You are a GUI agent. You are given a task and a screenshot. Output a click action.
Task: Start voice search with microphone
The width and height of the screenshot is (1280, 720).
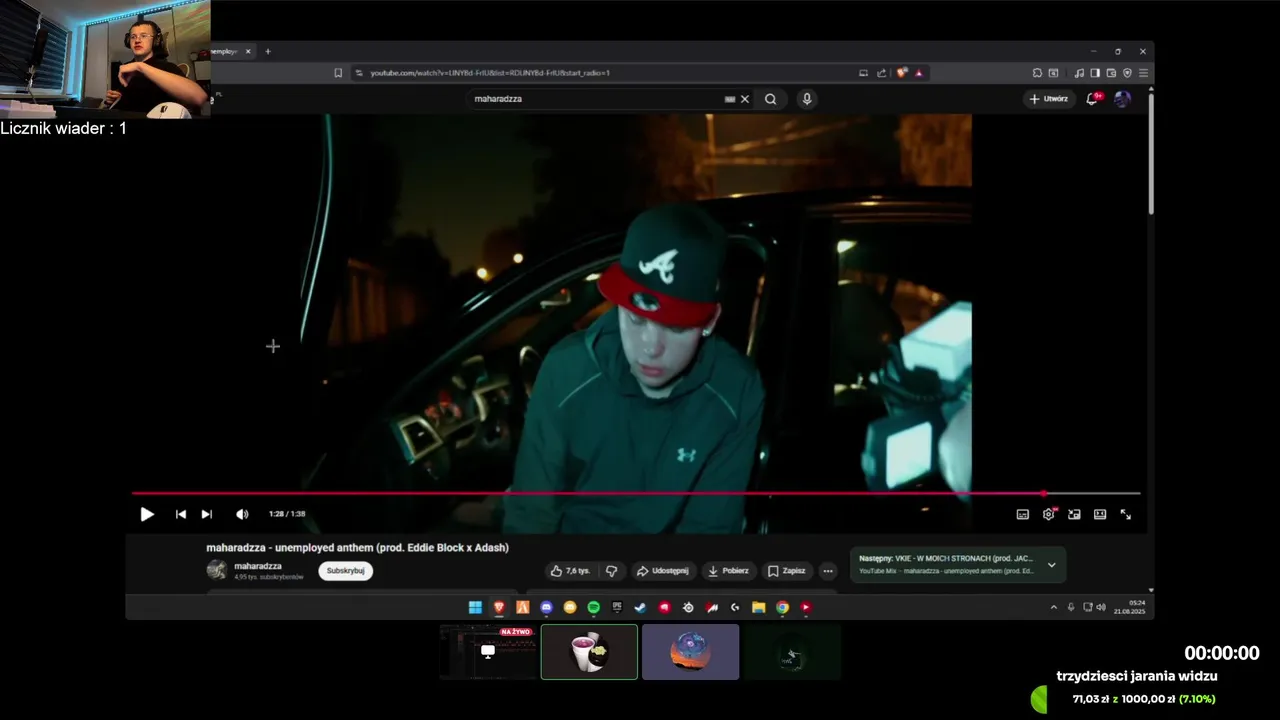807,99
